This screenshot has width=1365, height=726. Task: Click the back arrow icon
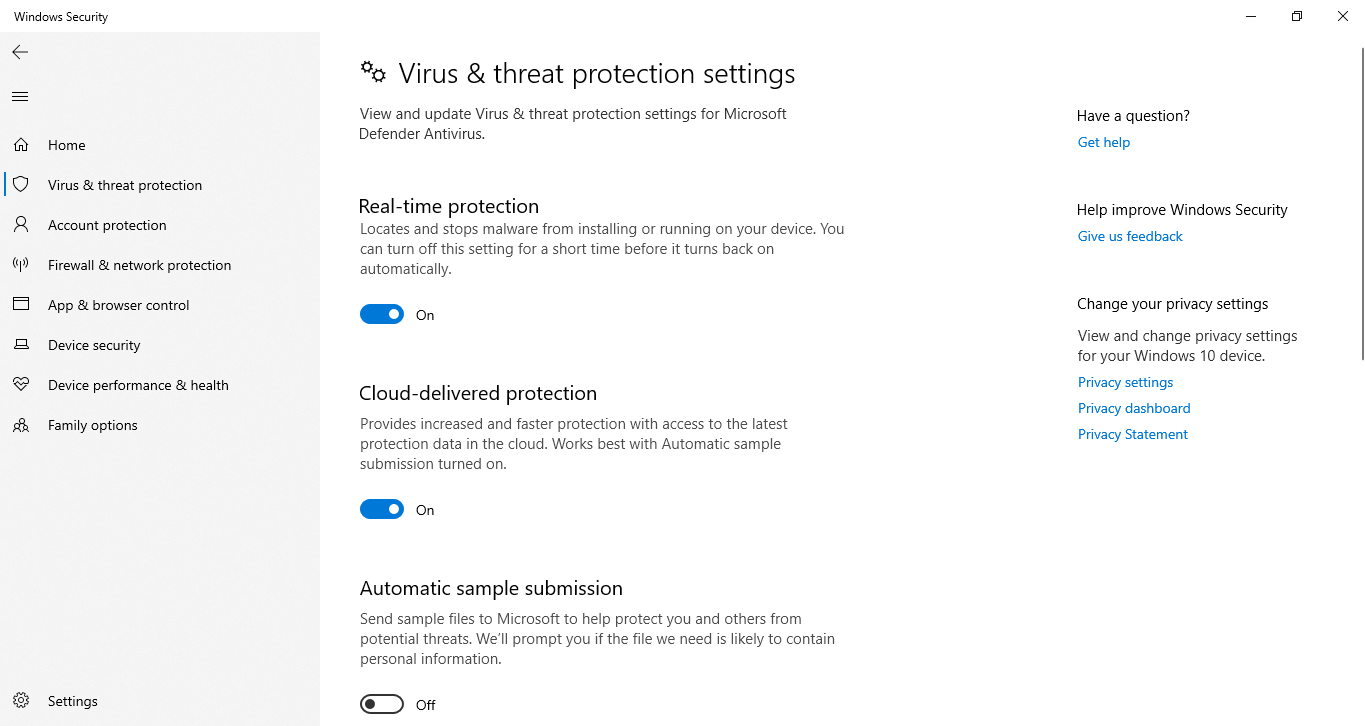click(x=20, y=52)
